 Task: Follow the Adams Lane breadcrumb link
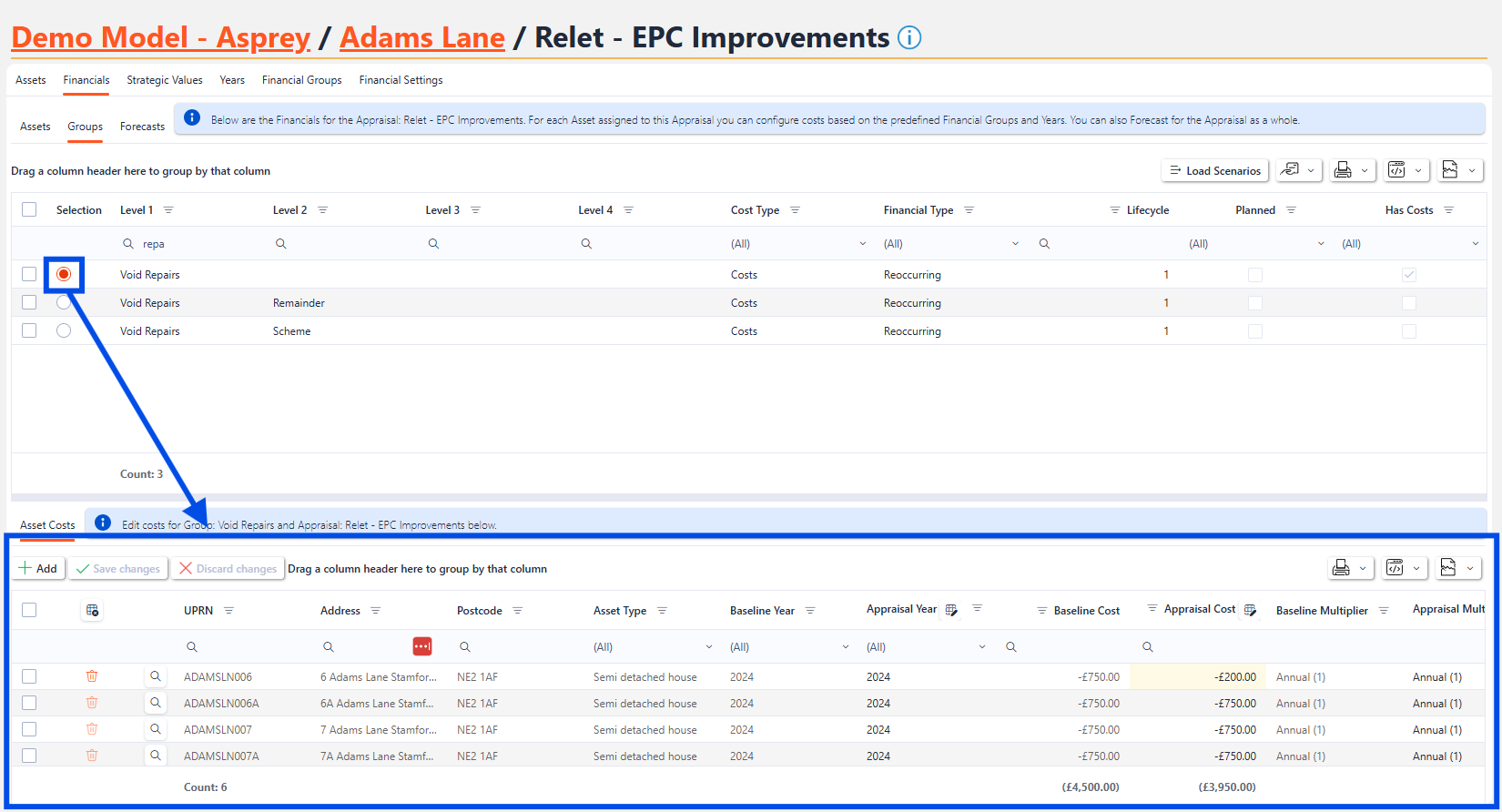pyautogui.click(x=421, y=37)
